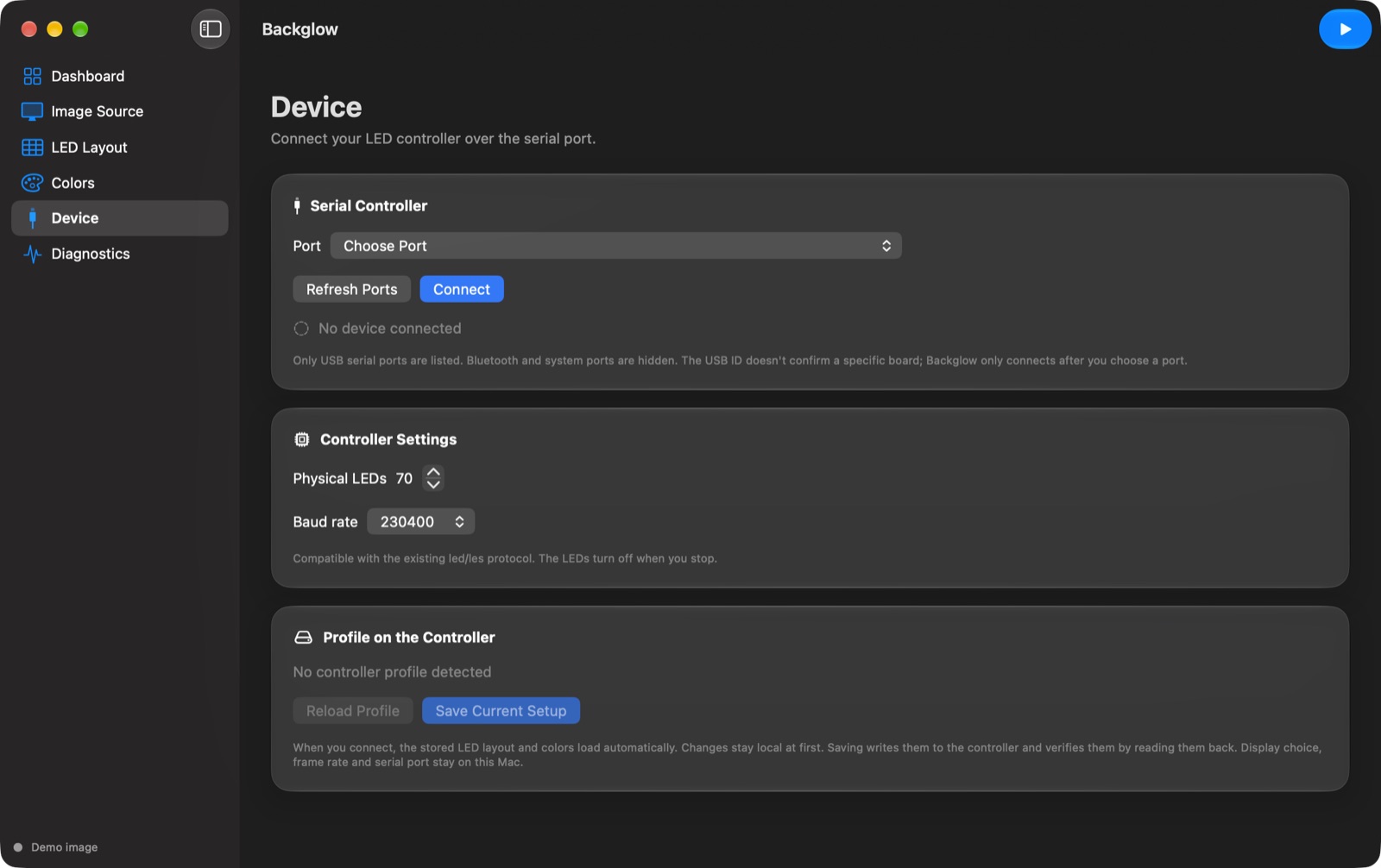Click the LED Layout grid icon
Image resolution: width=1381 pixels, height=868 pixels.
[32, 148]
